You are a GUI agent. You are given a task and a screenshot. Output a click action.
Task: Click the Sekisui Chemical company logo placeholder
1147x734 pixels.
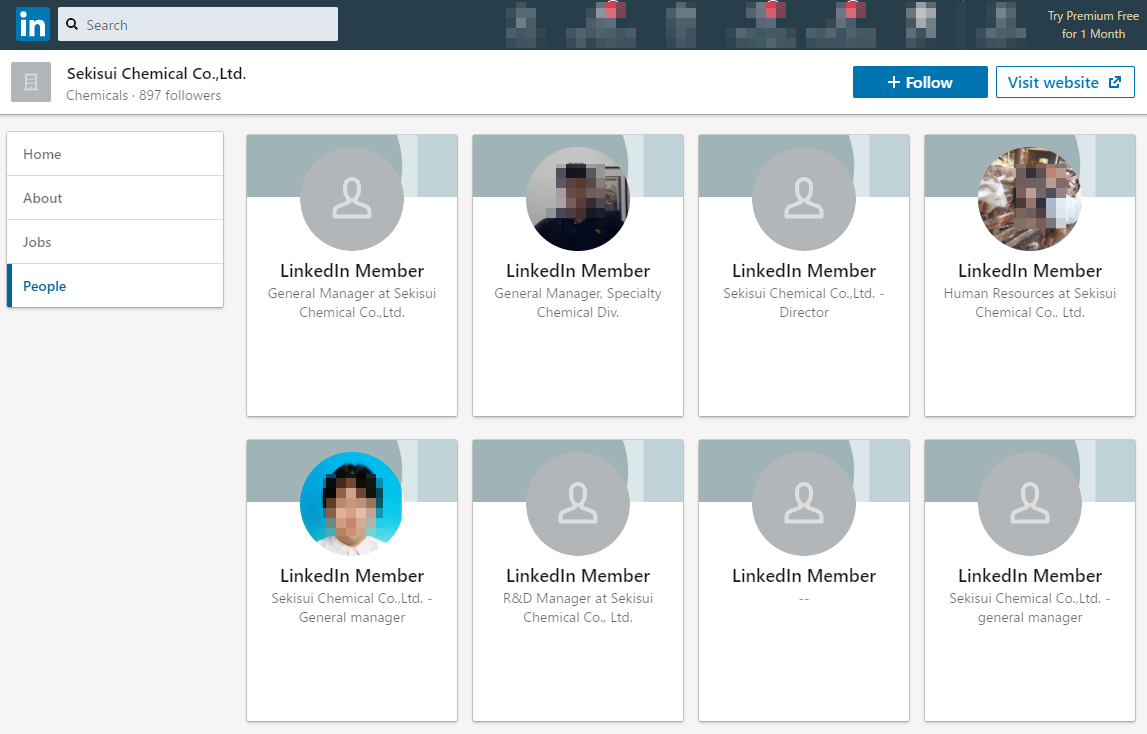pos(31,82)
